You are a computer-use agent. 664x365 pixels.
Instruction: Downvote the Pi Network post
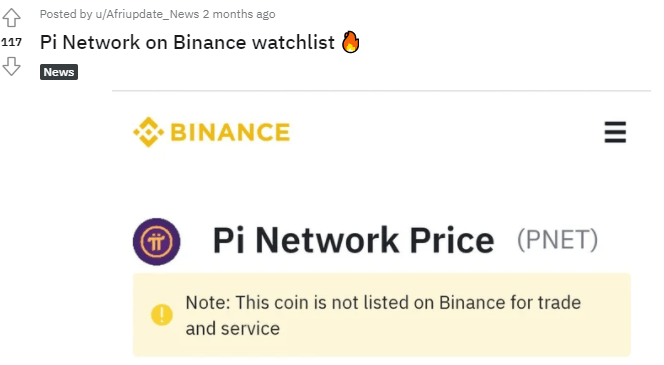pyautogui.click(x=11, y=66)
